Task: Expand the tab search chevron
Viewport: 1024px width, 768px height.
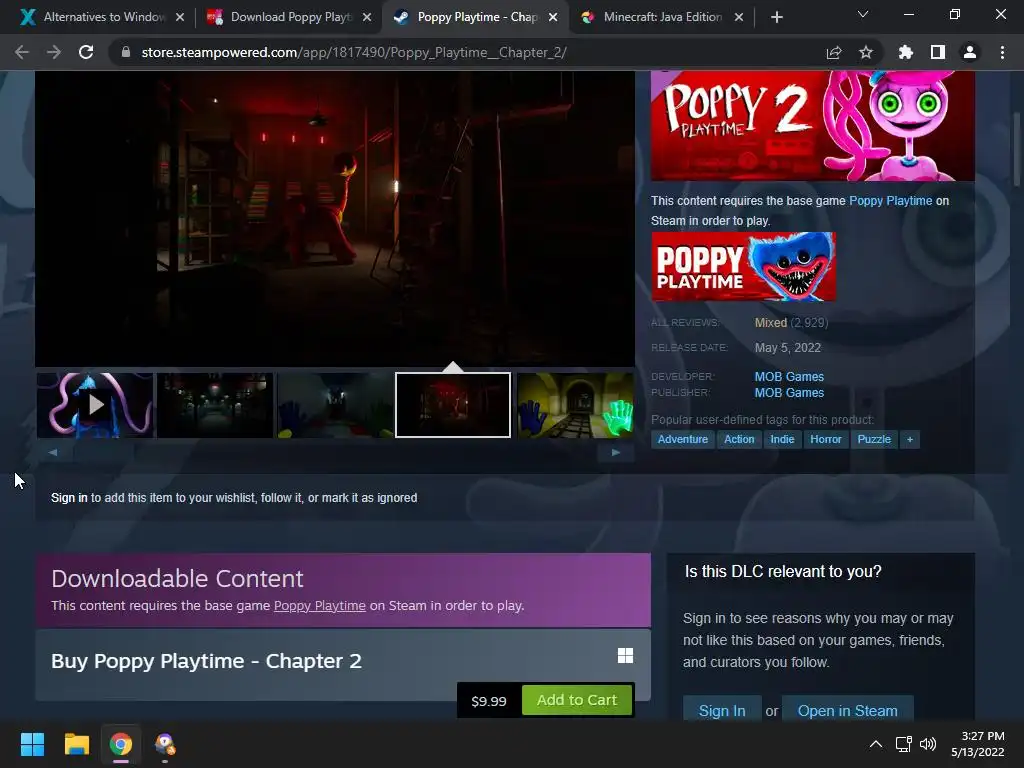Action: [x=863, y=14]
